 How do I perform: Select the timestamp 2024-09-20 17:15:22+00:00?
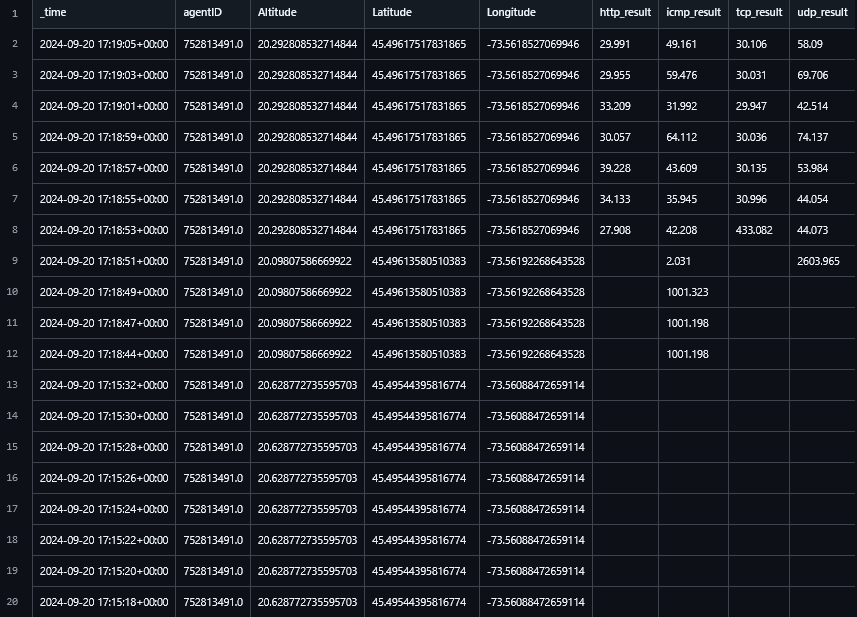point(104,540)
